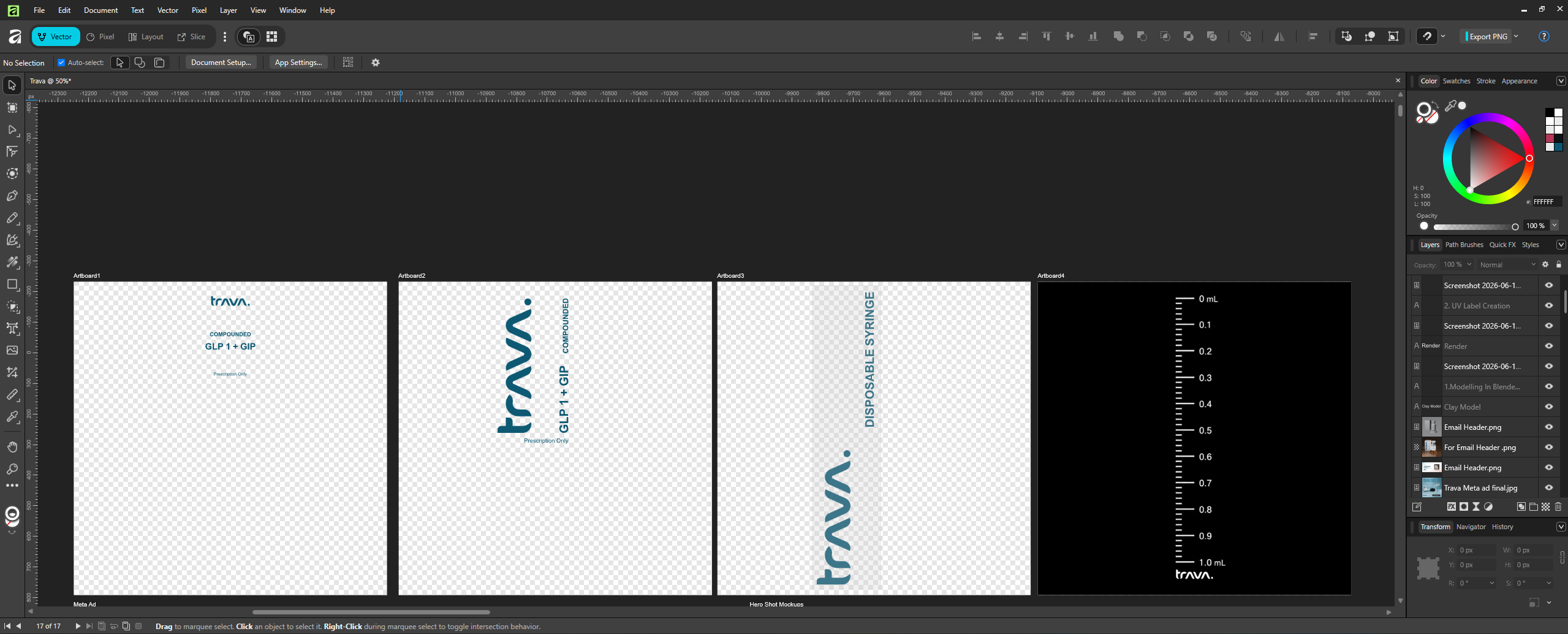Switch to the Pixel studio button
This screenshot has height=634, width=1568.
(x=101, y=37)
